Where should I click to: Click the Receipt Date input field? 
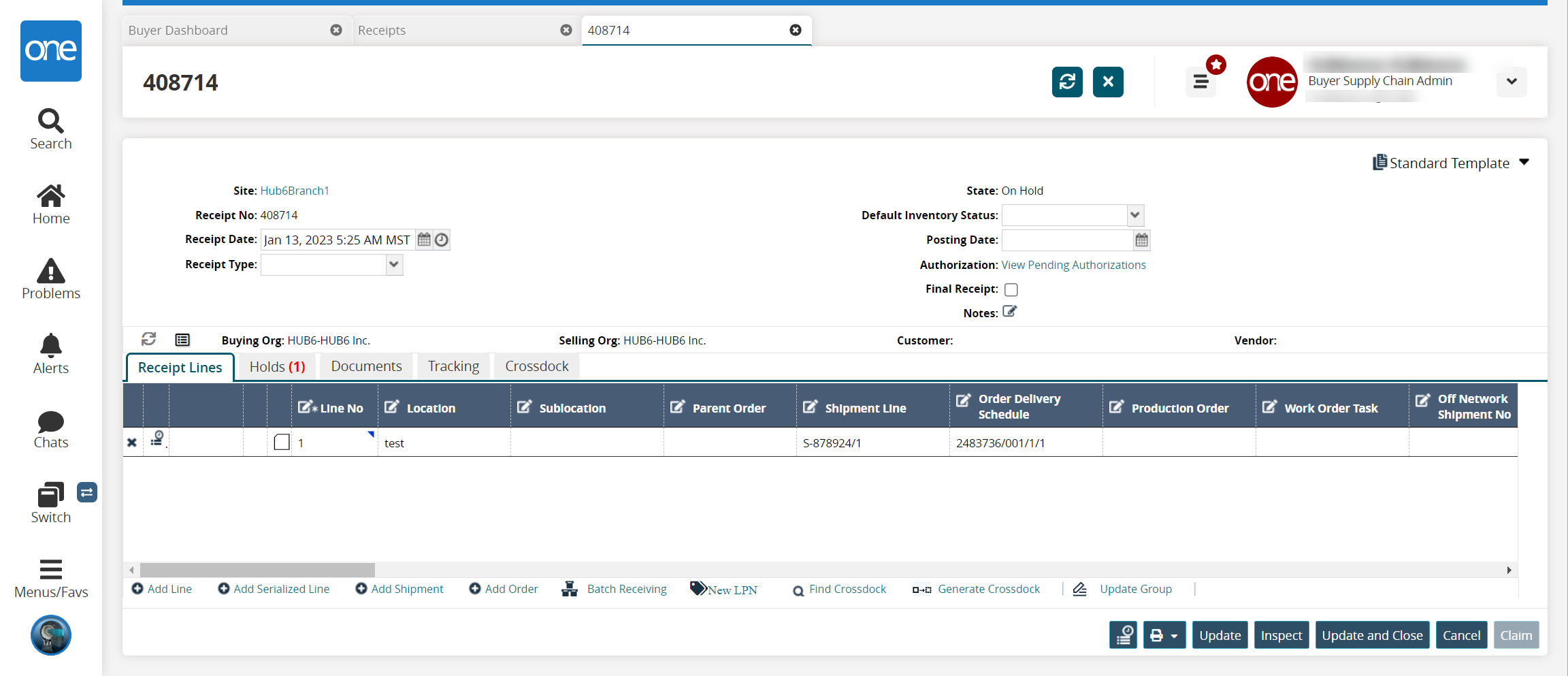[338, 240]
